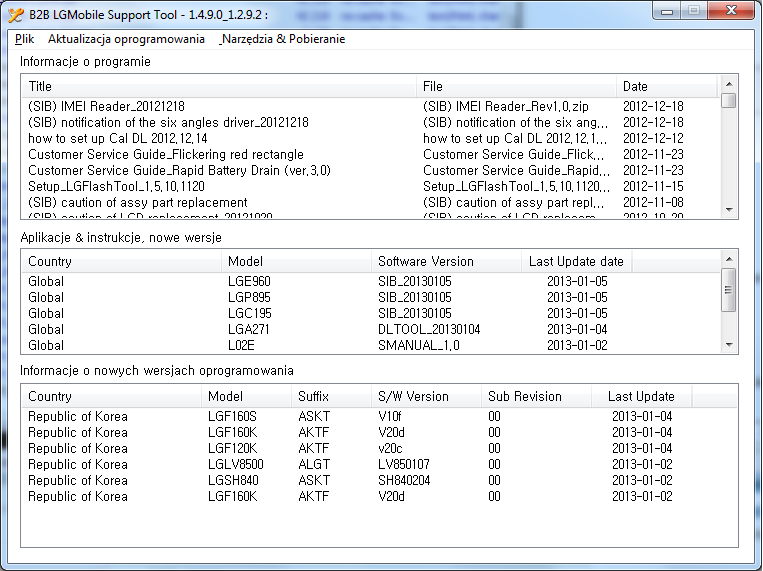The height and width of the screenshot is (571, 763).
Task: Click Sub Revision column header
Action: click(536, 396)
